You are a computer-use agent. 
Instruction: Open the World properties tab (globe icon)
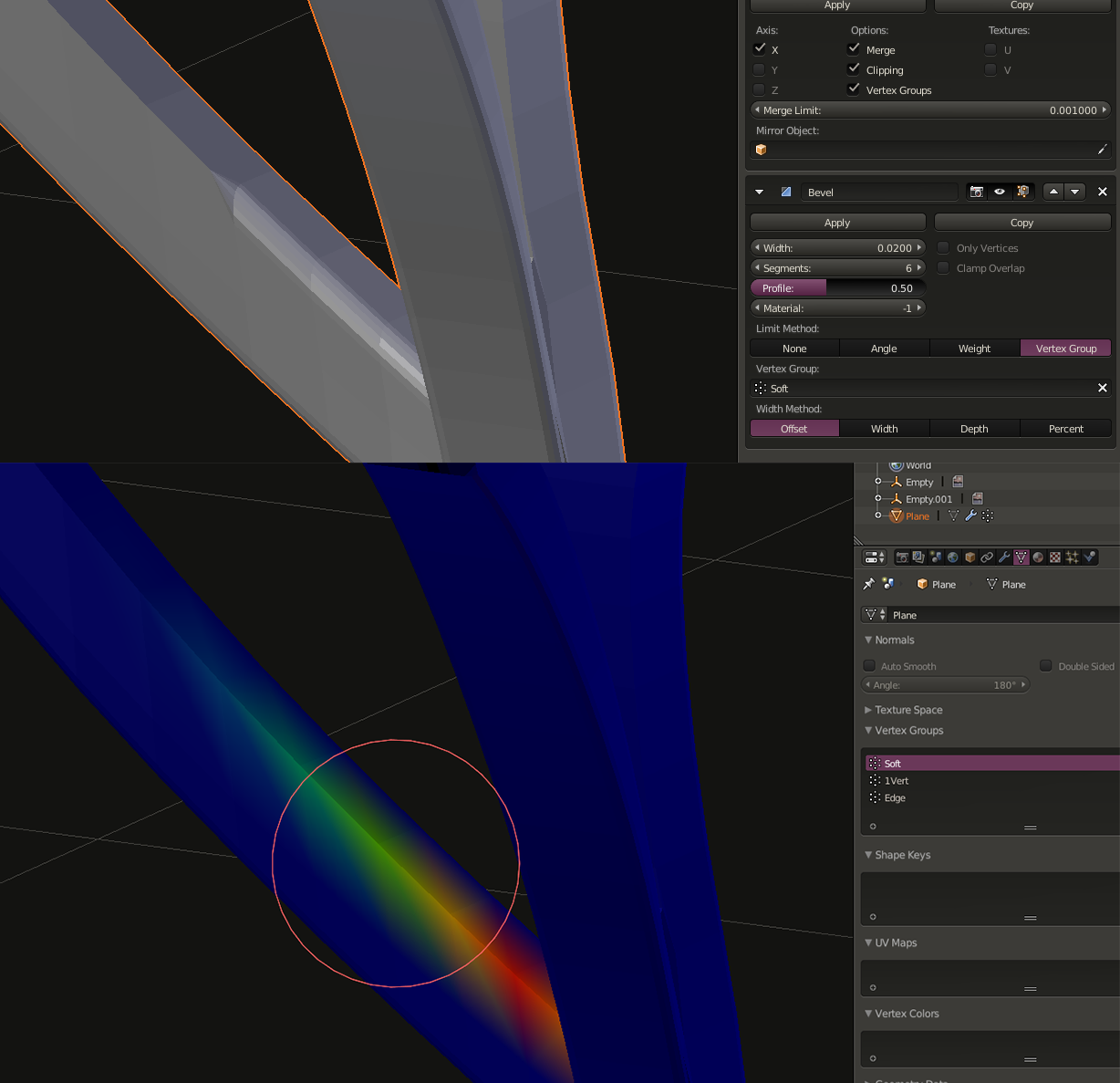pyautogui.click(x=952, y=557)
